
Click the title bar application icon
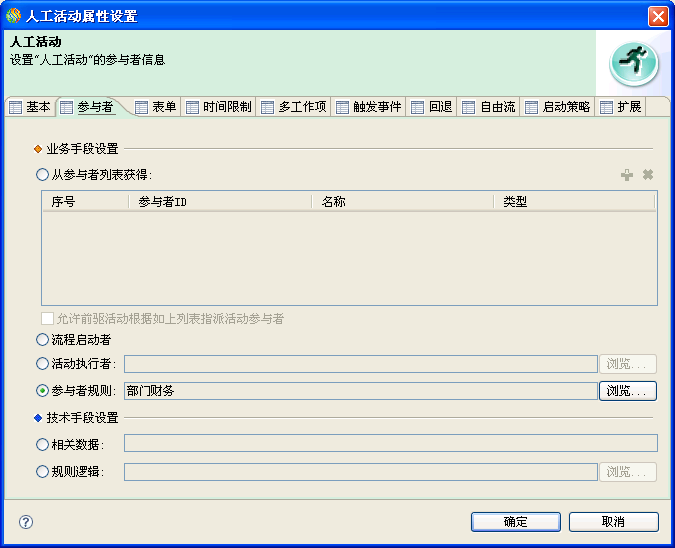click(x=13, y=15)
